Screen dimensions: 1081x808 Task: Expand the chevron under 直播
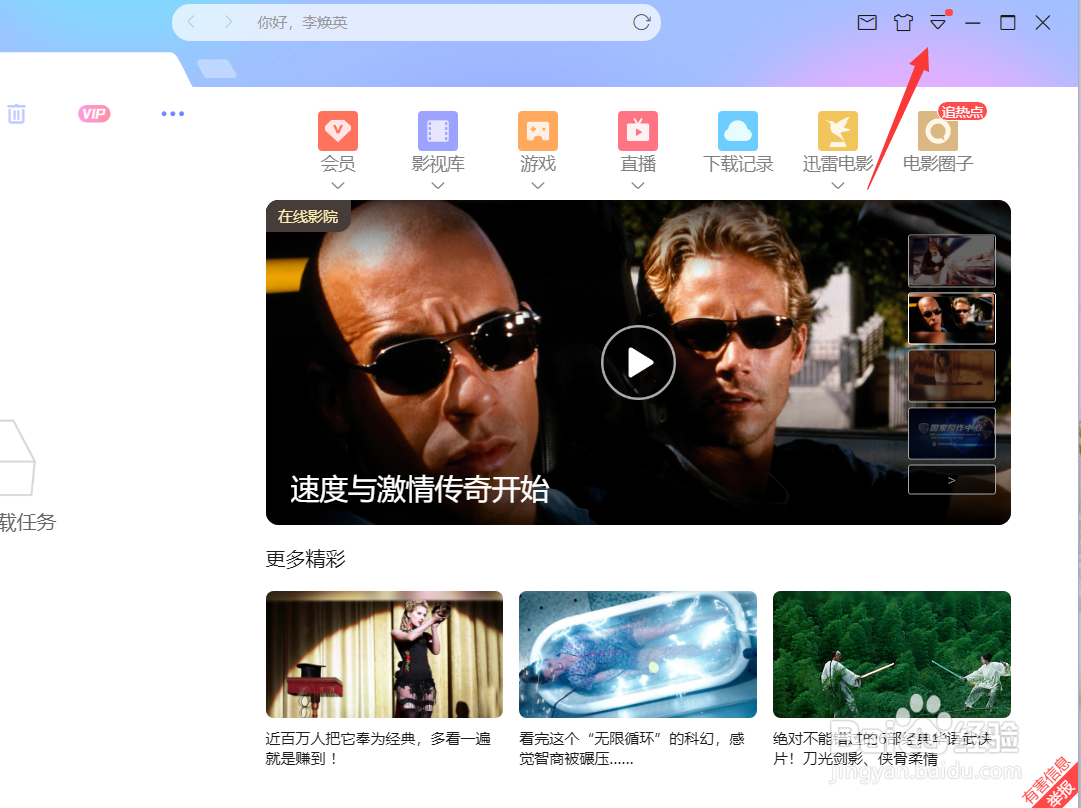pos(638,185)
